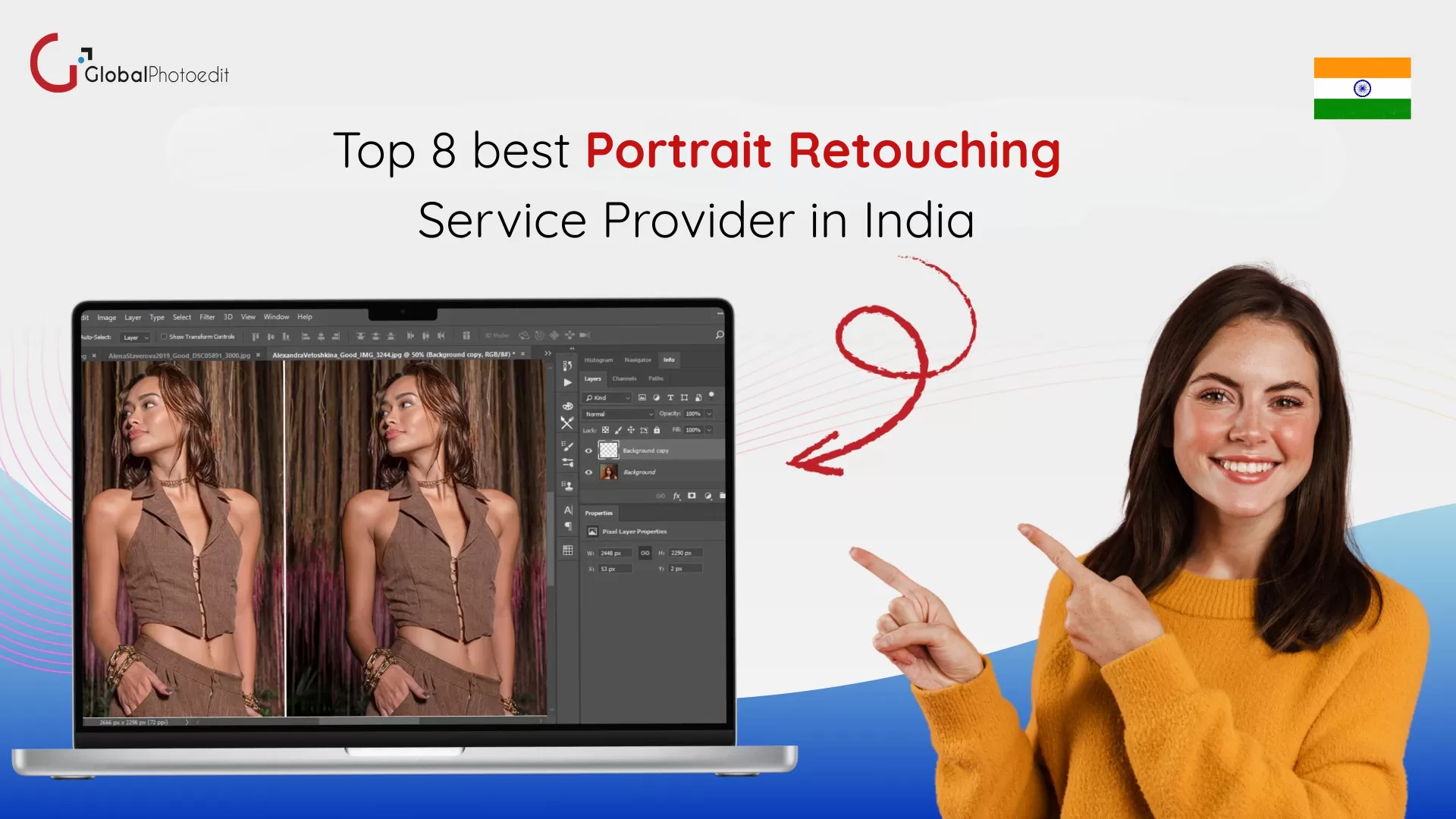1456x819 pixels.
Task: Enable Show Transform Controls checkbox
Action: (x=164, y=336)
